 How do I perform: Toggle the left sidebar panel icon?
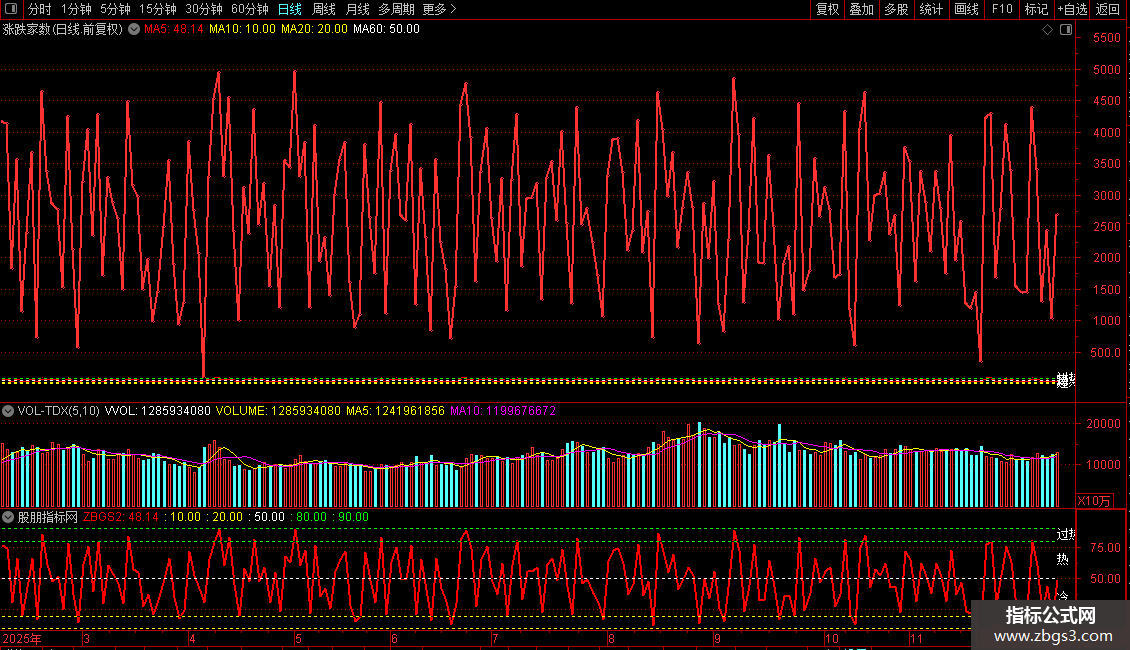[11, 9]
